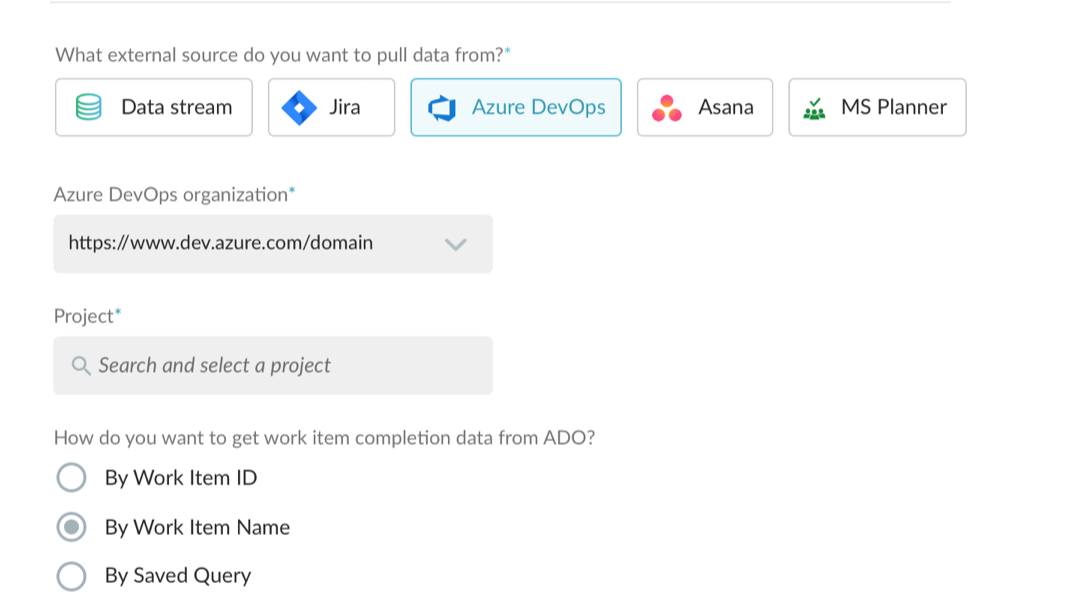The image size is (1080, 610).
Task: Click the 'What external source' question text
Action: 283,55
